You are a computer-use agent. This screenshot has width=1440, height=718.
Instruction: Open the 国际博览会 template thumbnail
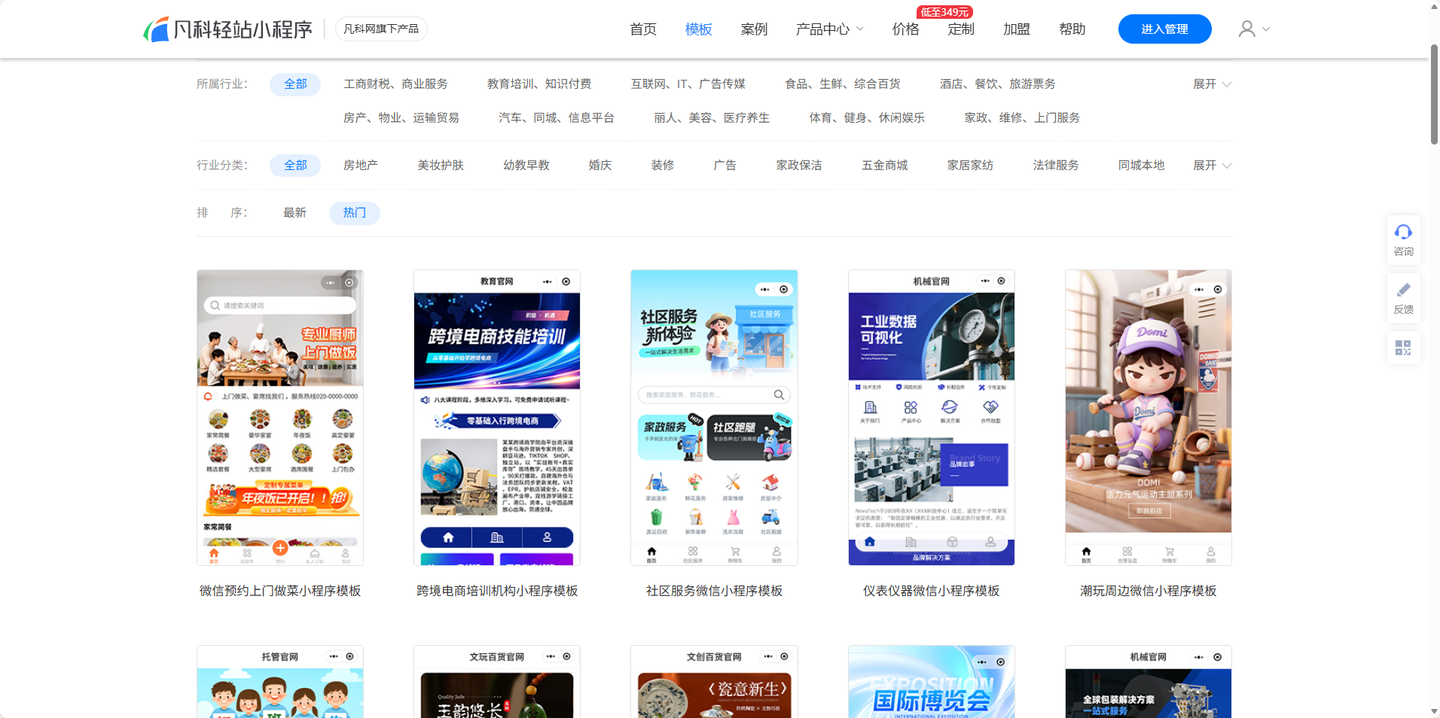(931, 681)
